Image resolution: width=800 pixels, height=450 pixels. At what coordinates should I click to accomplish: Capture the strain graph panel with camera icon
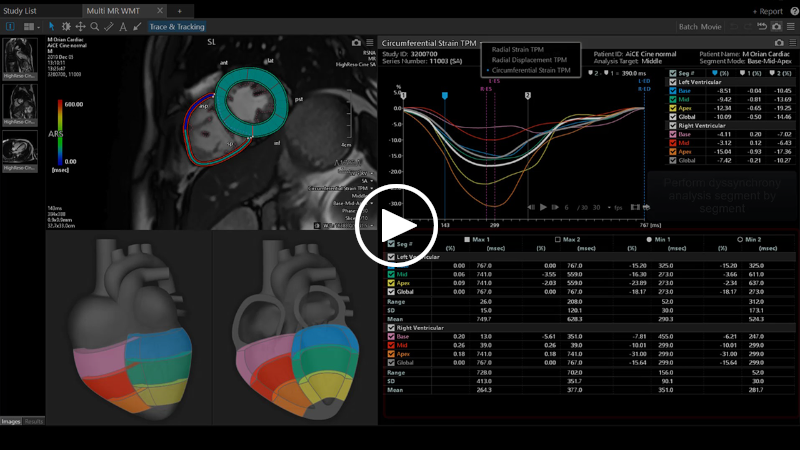point(779,43)
